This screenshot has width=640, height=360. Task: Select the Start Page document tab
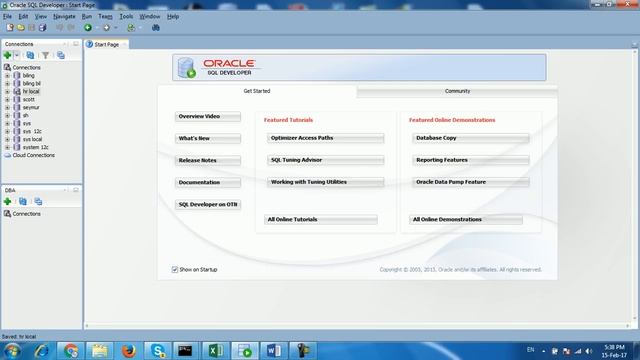(107, 44)
